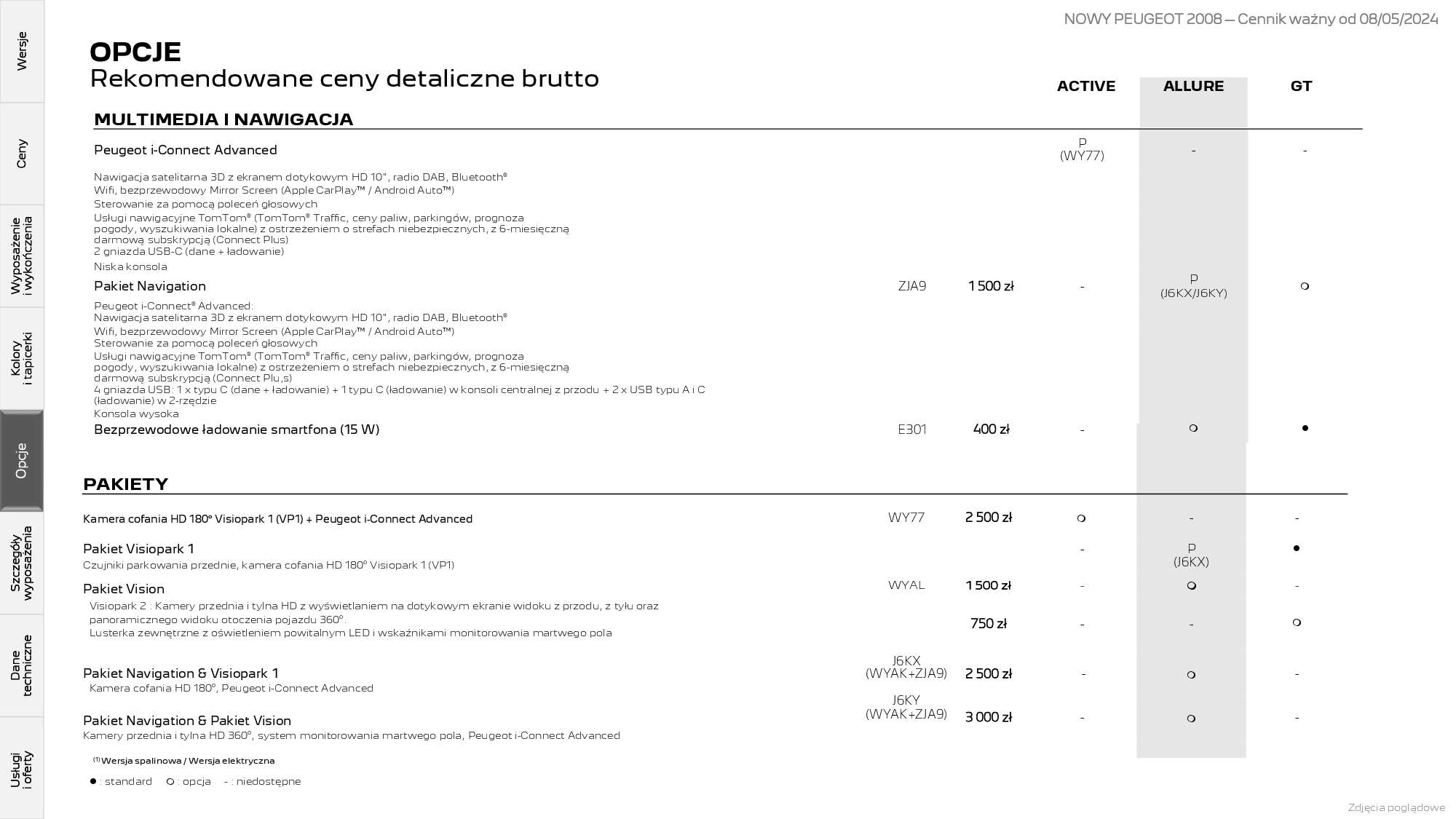Click GT option circle in 750 zł row
This screenshot has height=819, width=1456.
(1297, 622)
